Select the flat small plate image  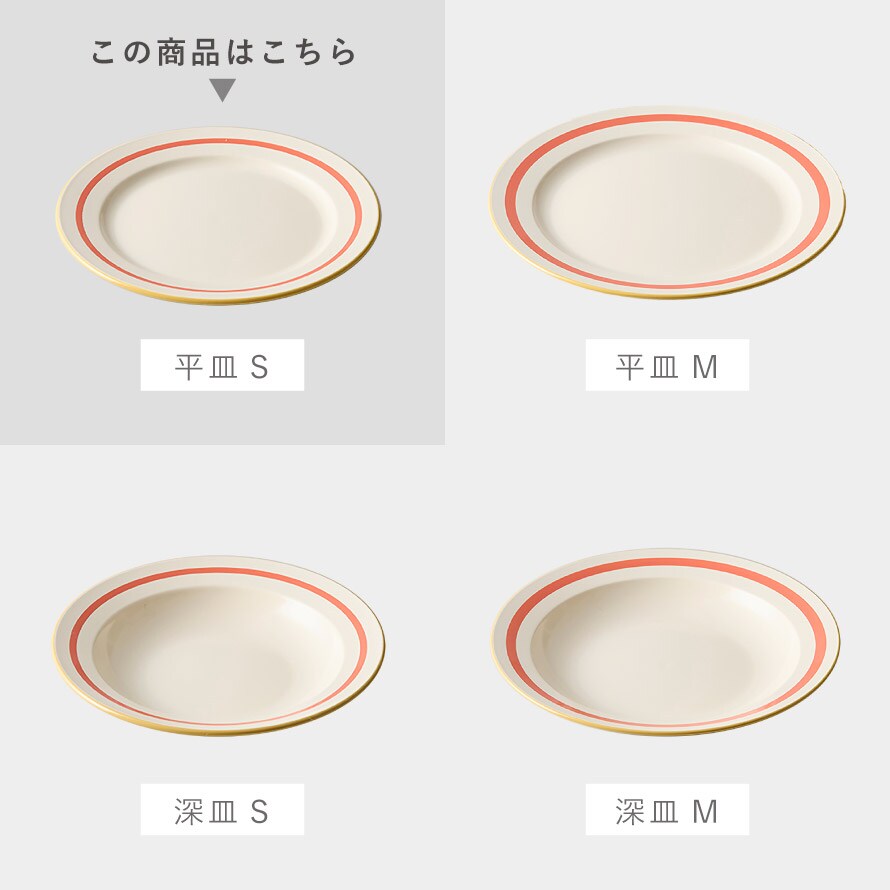[219, 216]
